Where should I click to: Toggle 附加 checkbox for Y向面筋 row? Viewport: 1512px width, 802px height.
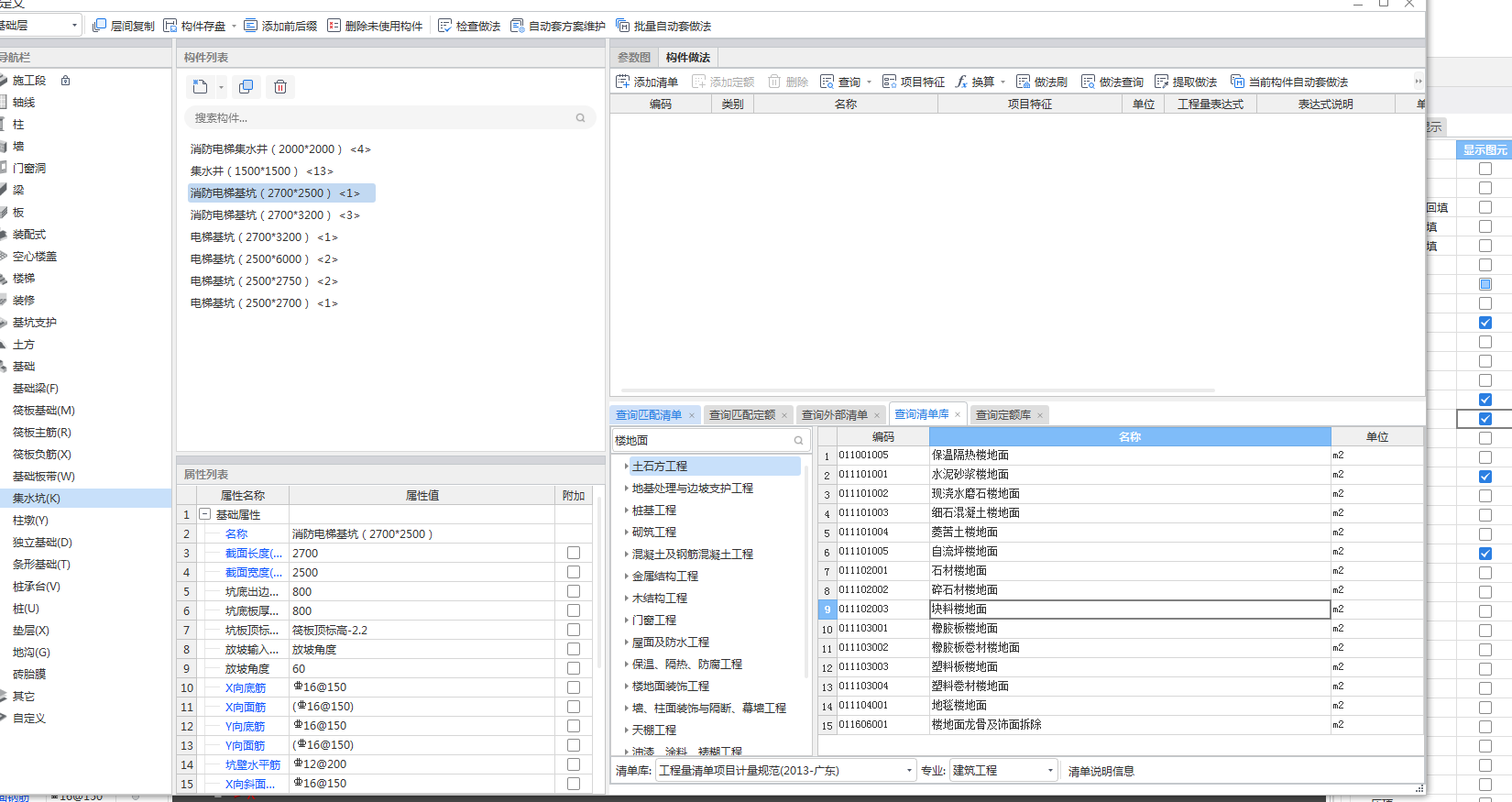coord(574,745)
